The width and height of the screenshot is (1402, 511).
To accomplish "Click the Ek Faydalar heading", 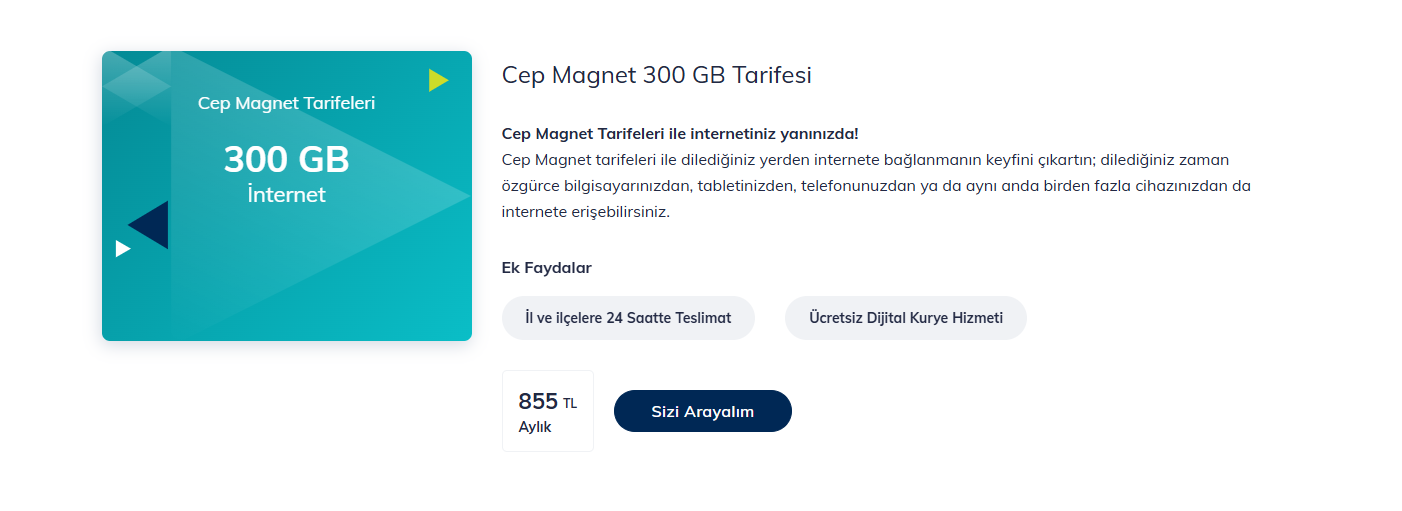I will point(546,268).
